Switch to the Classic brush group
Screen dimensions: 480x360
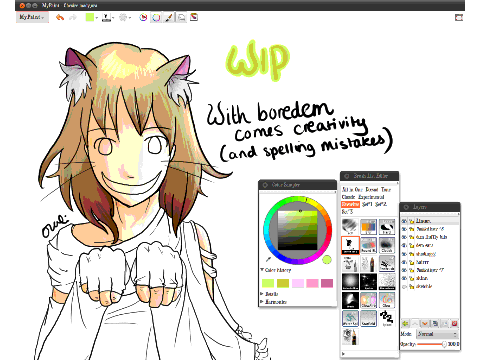[348, 197]
